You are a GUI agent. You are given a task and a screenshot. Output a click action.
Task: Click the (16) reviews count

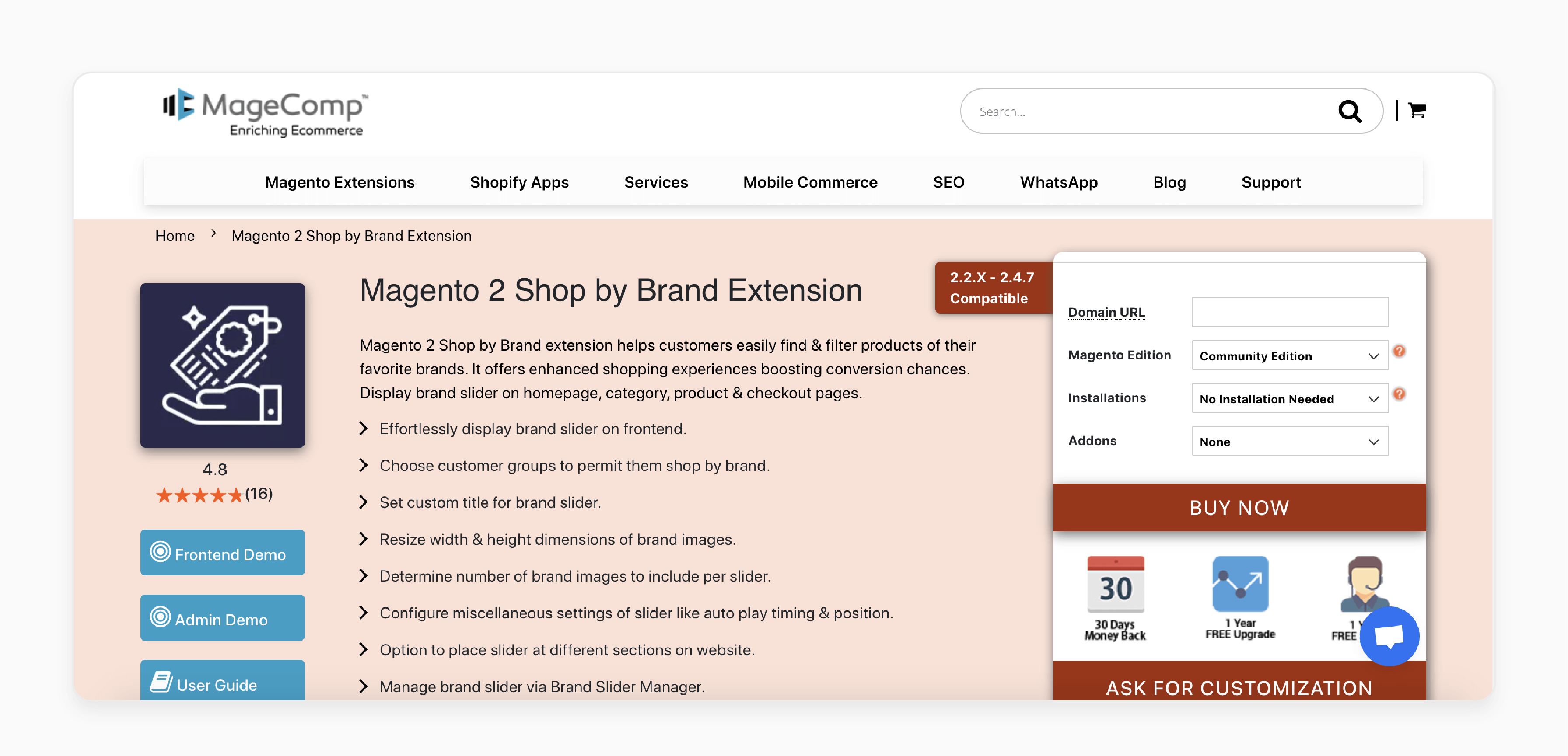tap(259, 493)
